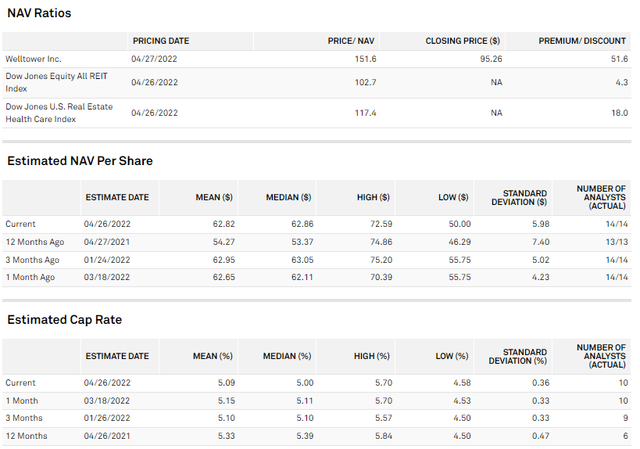This screenshot has width=640, height=449.
Task: Click Health Care Index Price/NAV 117.4
Action: tap(365, 113)
